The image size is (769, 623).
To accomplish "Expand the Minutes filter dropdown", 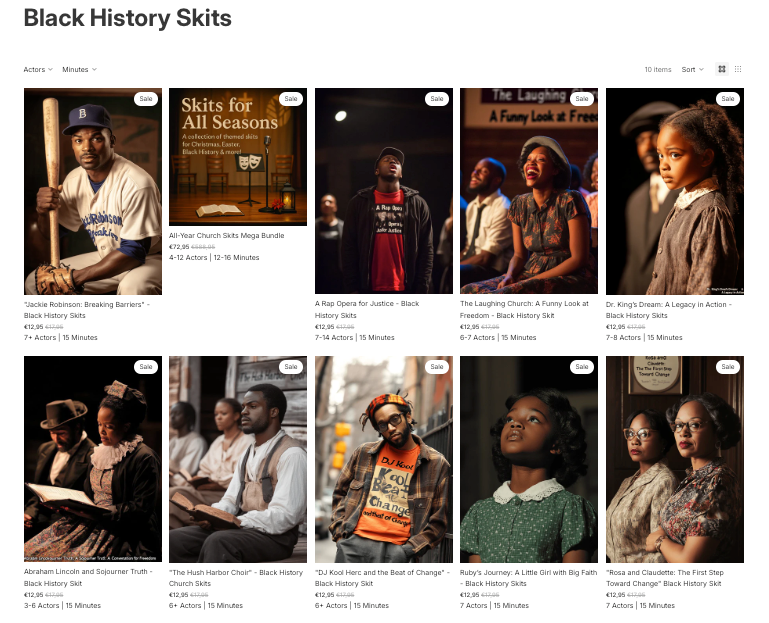I will (x=79, y=70).
